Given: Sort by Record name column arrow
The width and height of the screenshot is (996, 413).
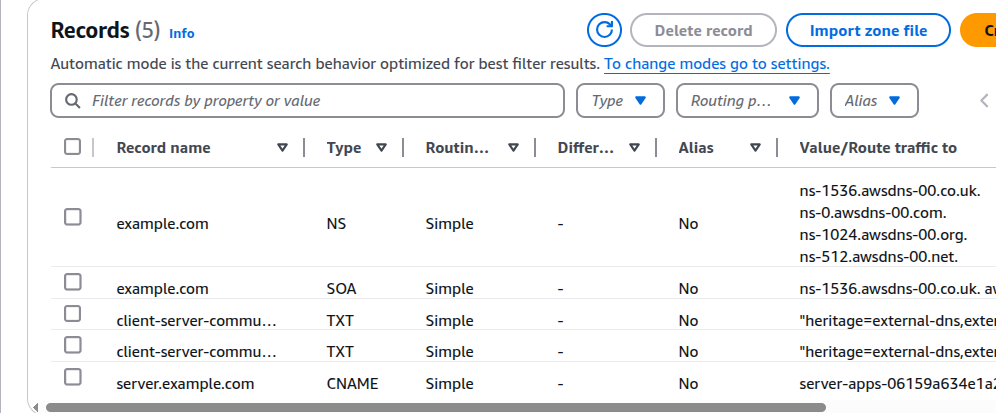Looking at the screenshot, I should [x=283, y=148].
